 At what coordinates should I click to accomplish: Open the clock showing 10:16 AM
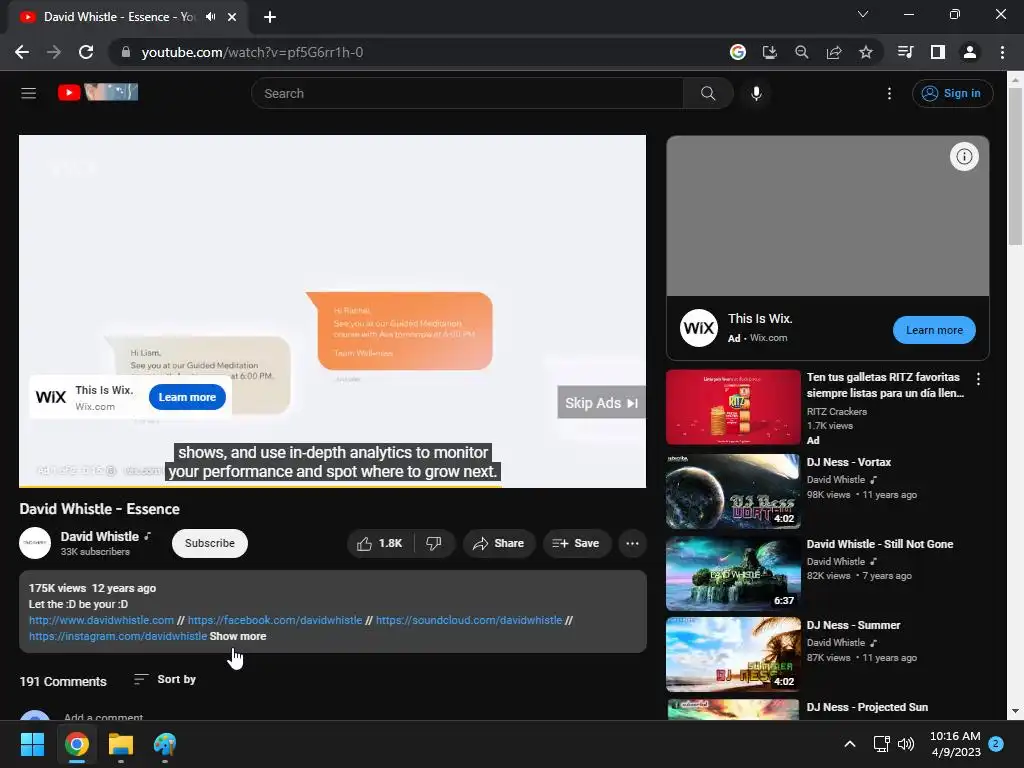955,744
